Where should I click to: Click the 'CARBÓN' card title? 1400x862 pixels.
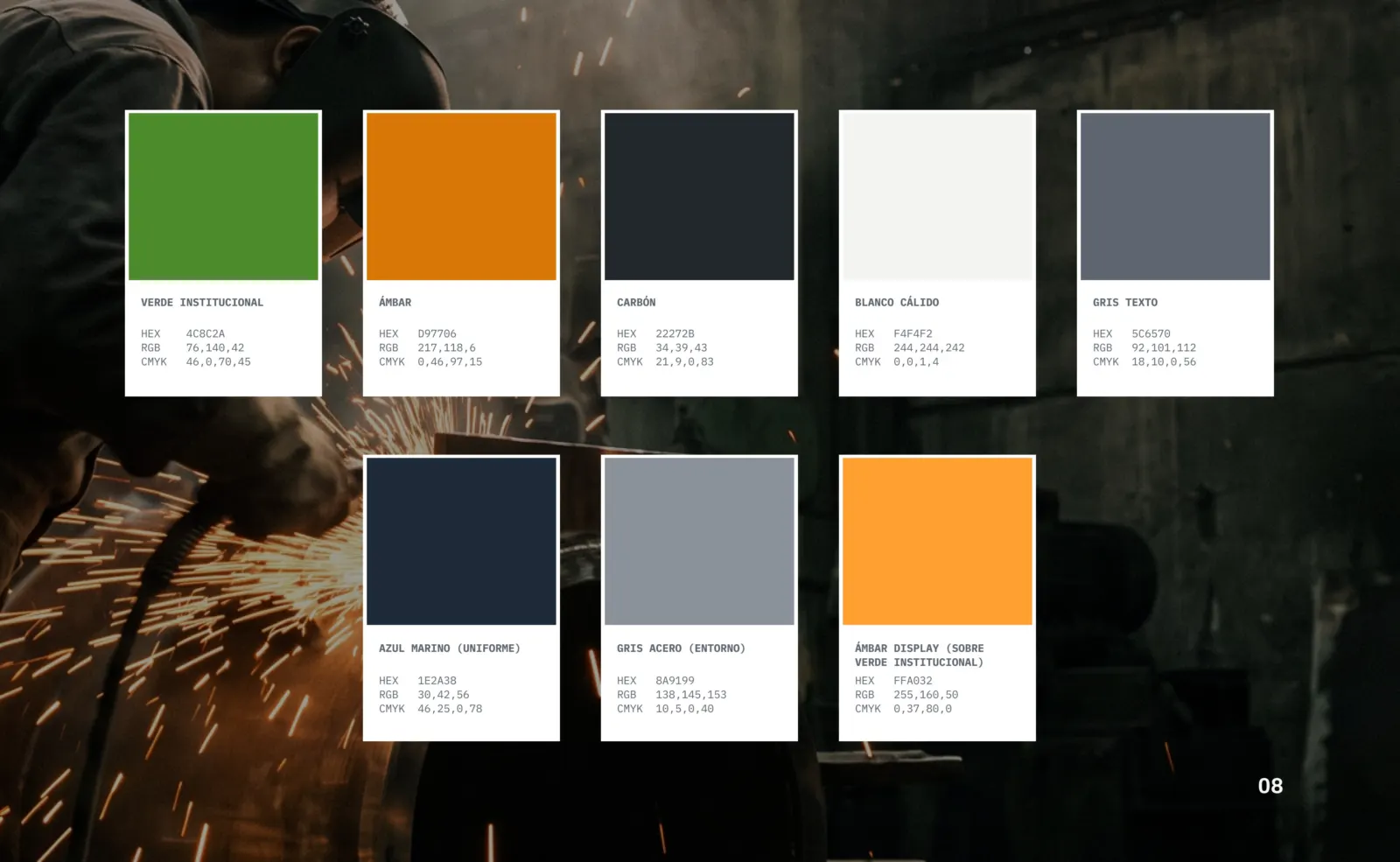(636, 302)
